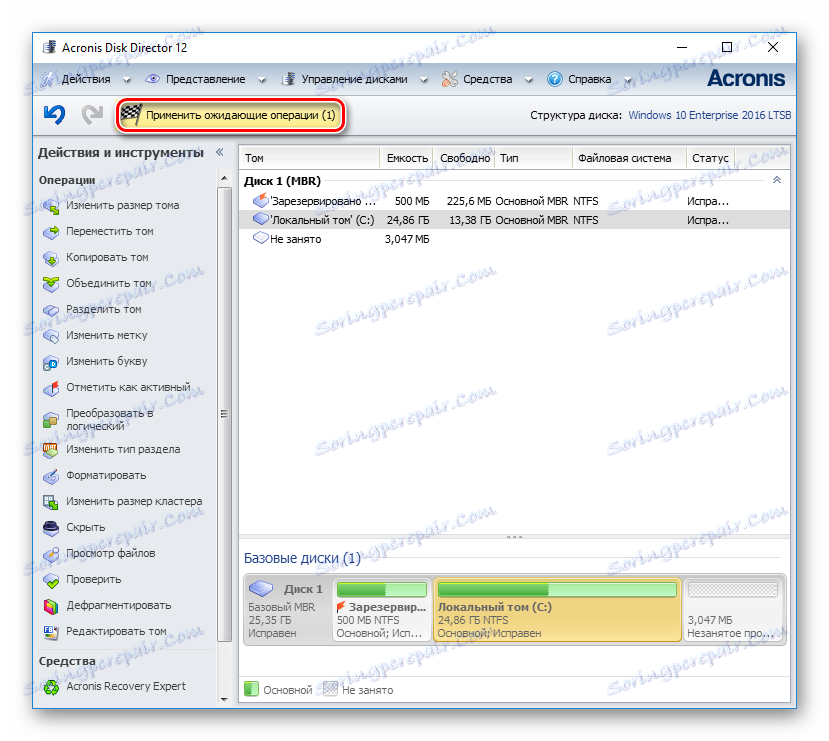Image resolution: width=829 pixels, height=741 pixels.
Task: Select the Диск 1 Базовый MBR block
Action: [x=288, y=610]
